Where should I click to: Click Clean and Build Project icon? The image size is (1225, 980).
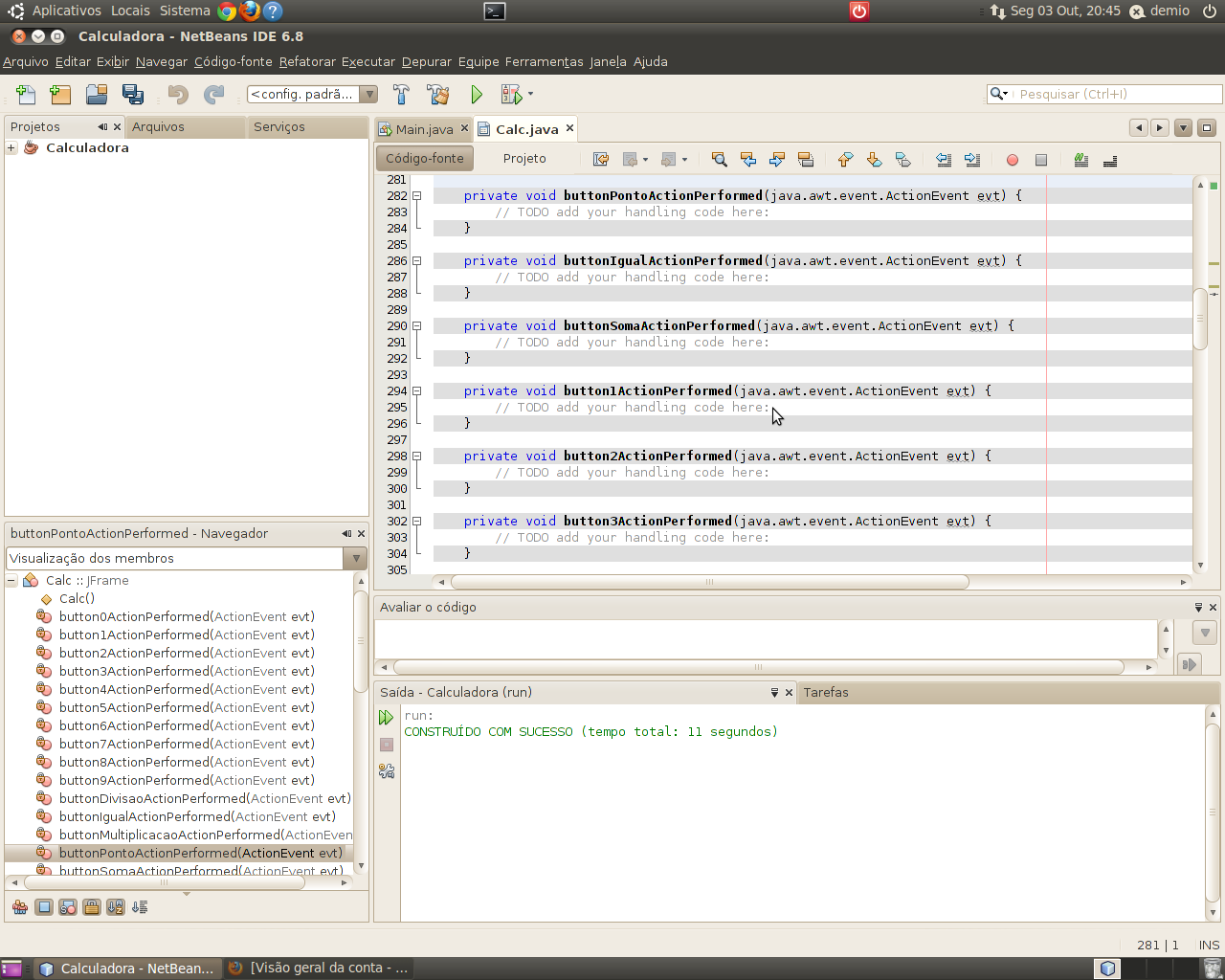point(438,94)
